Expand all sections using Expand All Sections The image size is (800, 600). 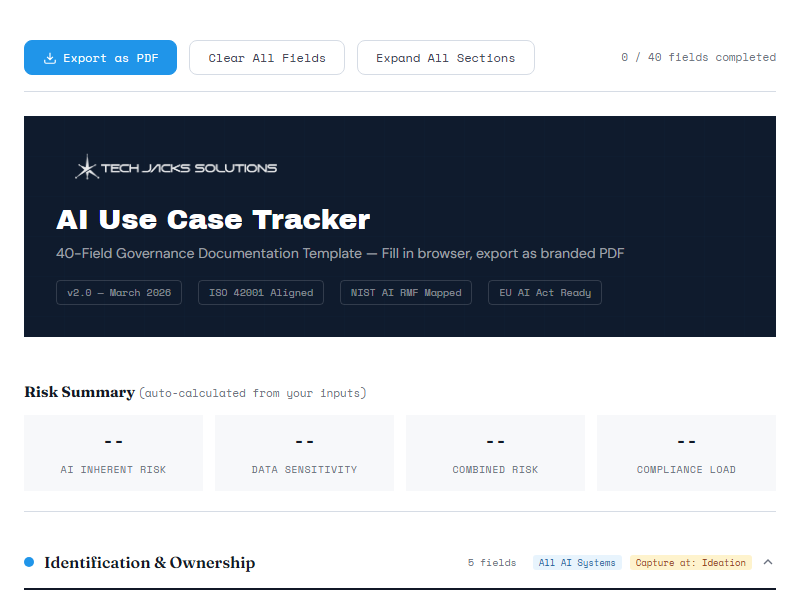pyautogui.click(x=445, y=57)
